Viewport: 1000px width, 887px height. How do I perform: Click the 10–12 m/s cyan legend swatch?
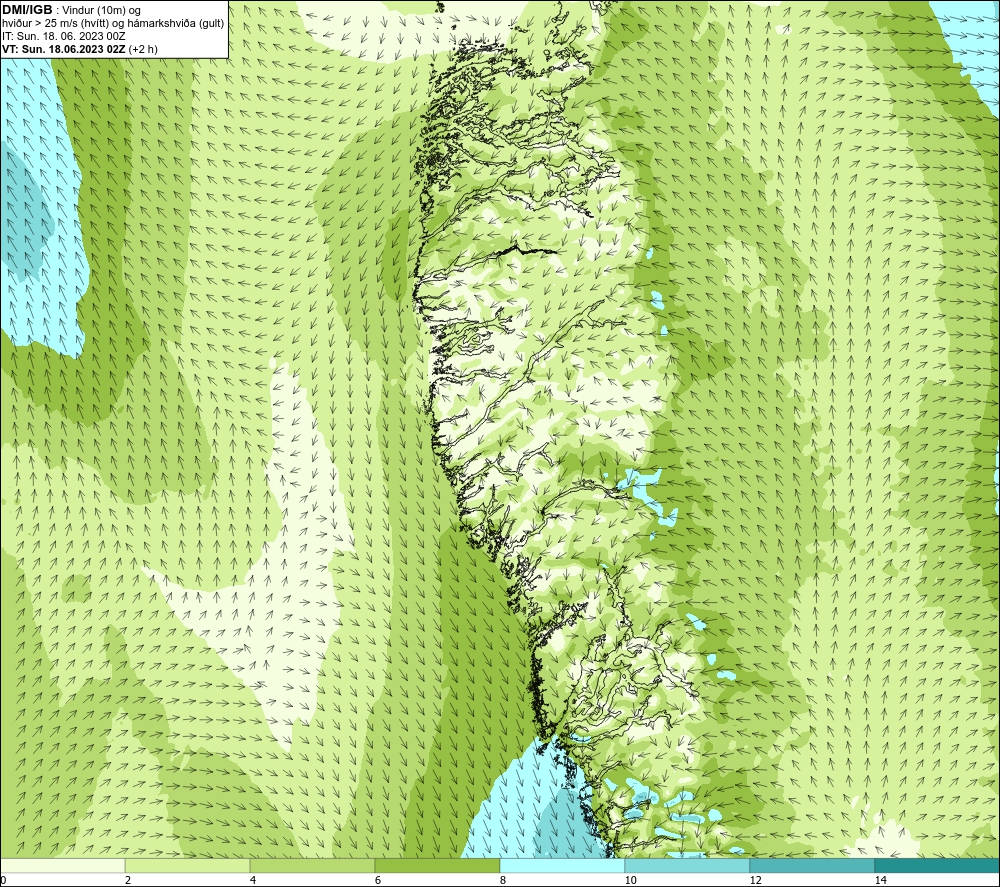[x=688, y=866]
